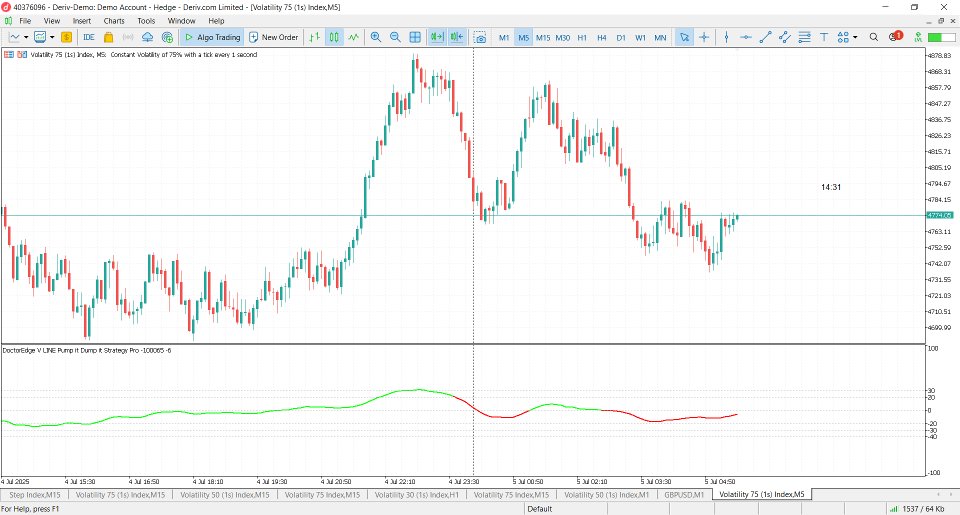Click the yellow dollar symbols icon

pos(66,37)
